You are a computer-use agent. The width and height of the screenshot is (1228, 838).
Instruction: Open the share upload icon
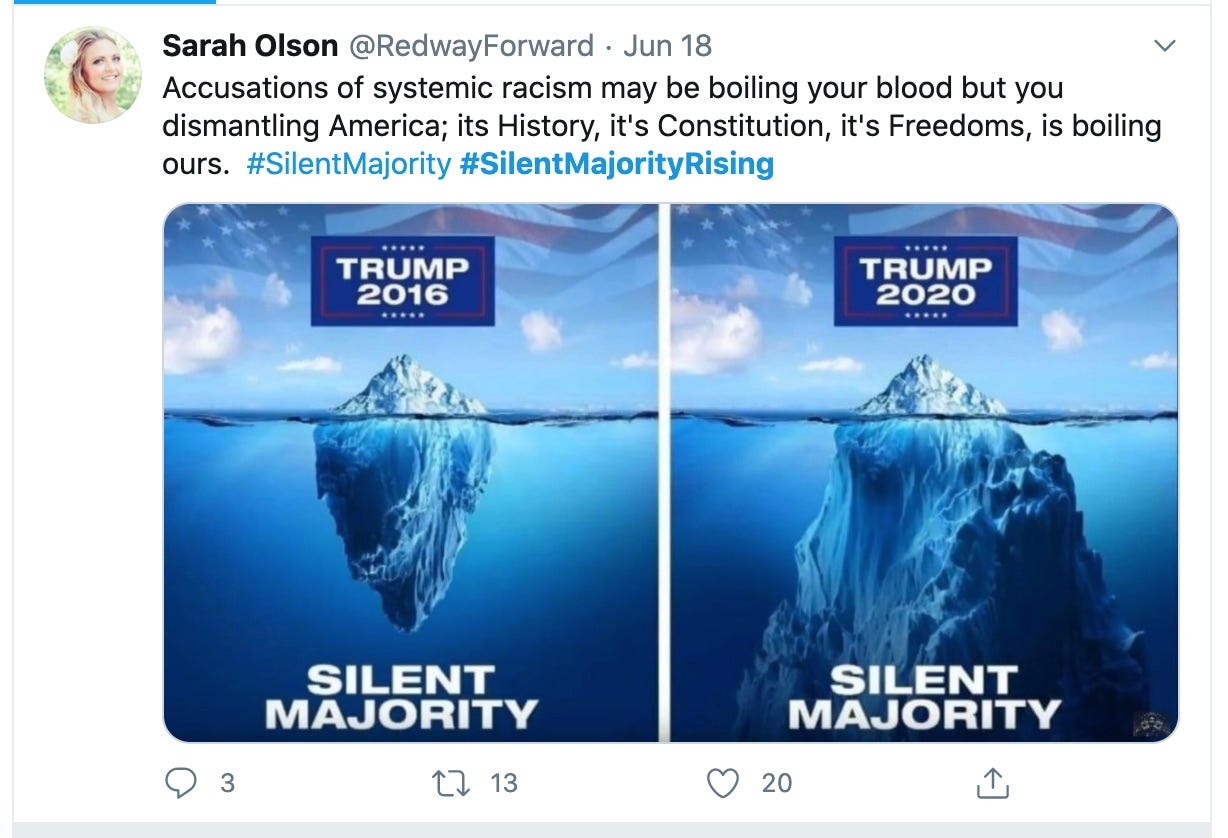989,783
